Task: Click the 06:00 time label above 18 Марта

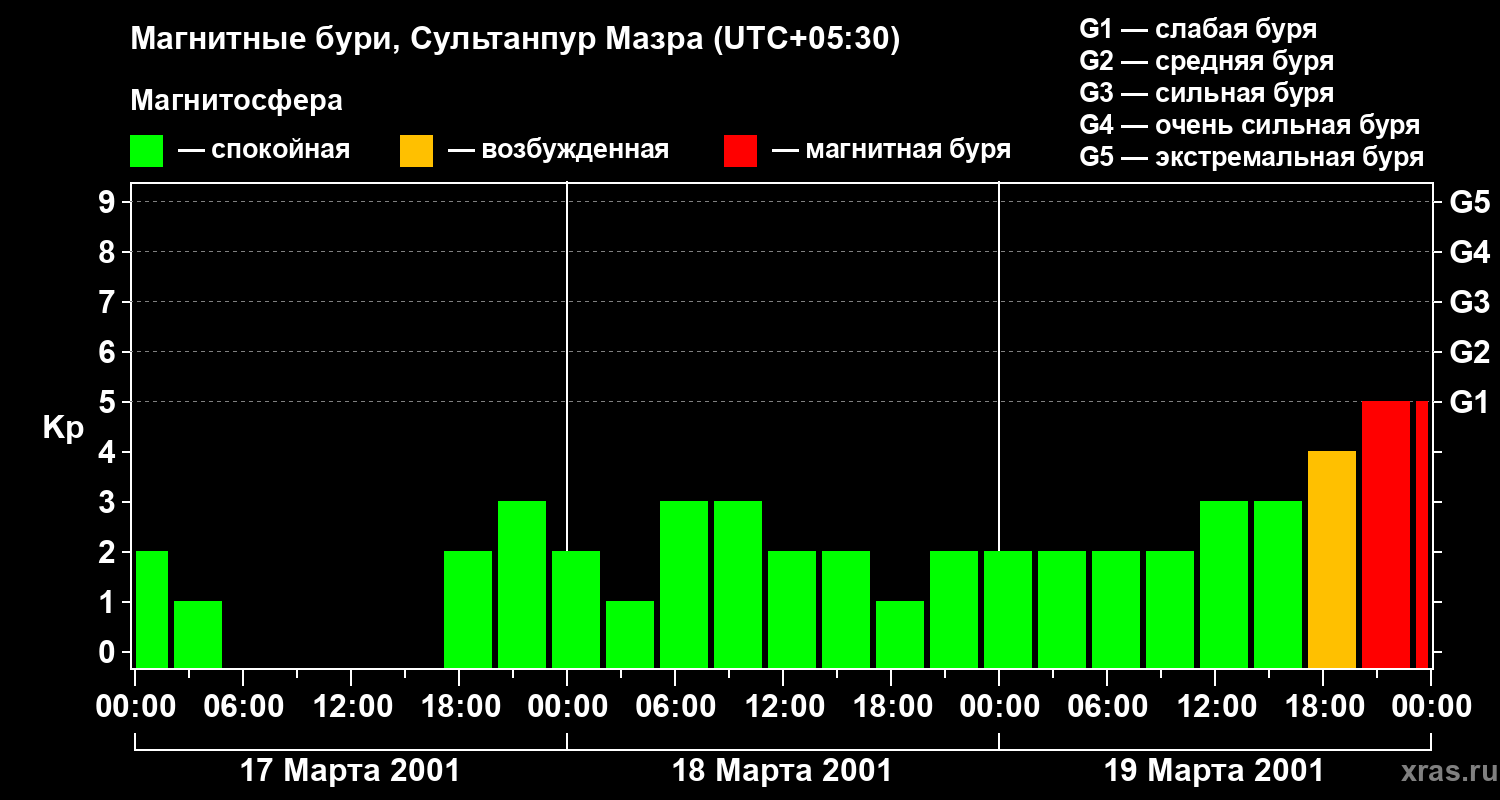Action: [674, 706]
